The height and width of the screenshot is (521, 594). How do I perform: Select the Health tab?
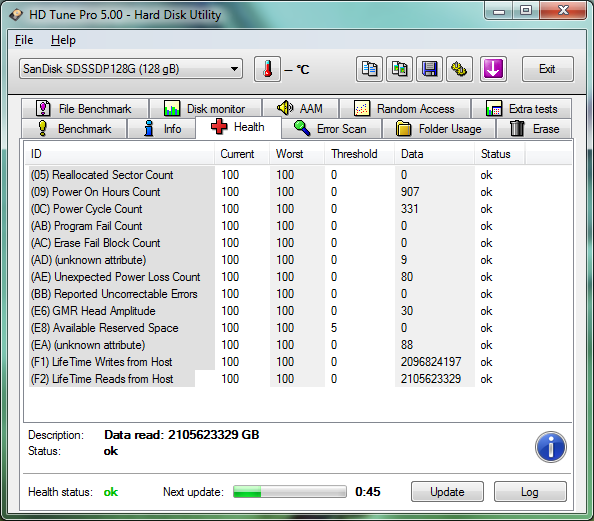point(238,127)
